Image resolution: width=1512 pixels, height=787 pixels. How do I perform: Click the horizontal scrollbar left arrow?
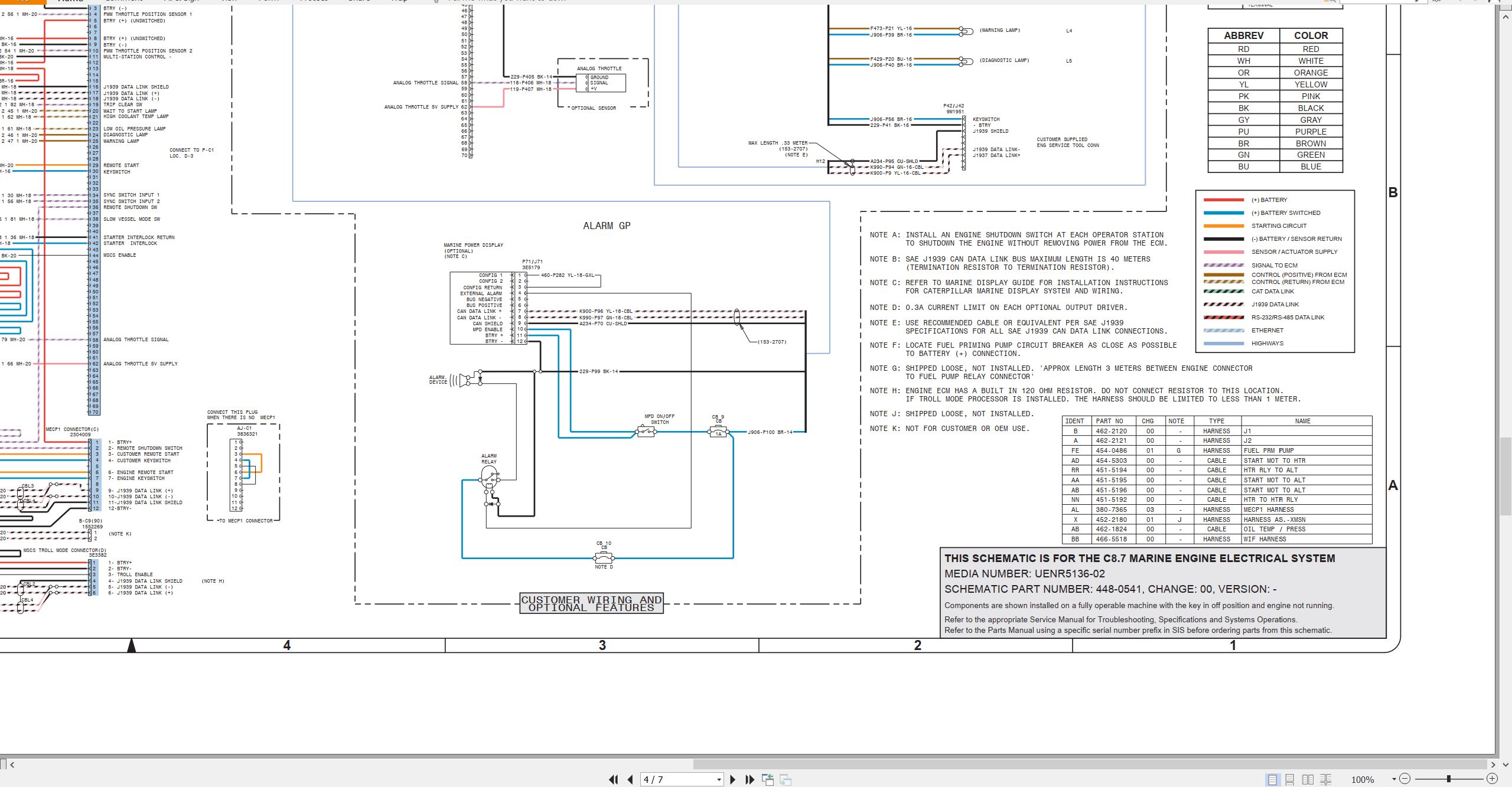click(x=12, y=765)
